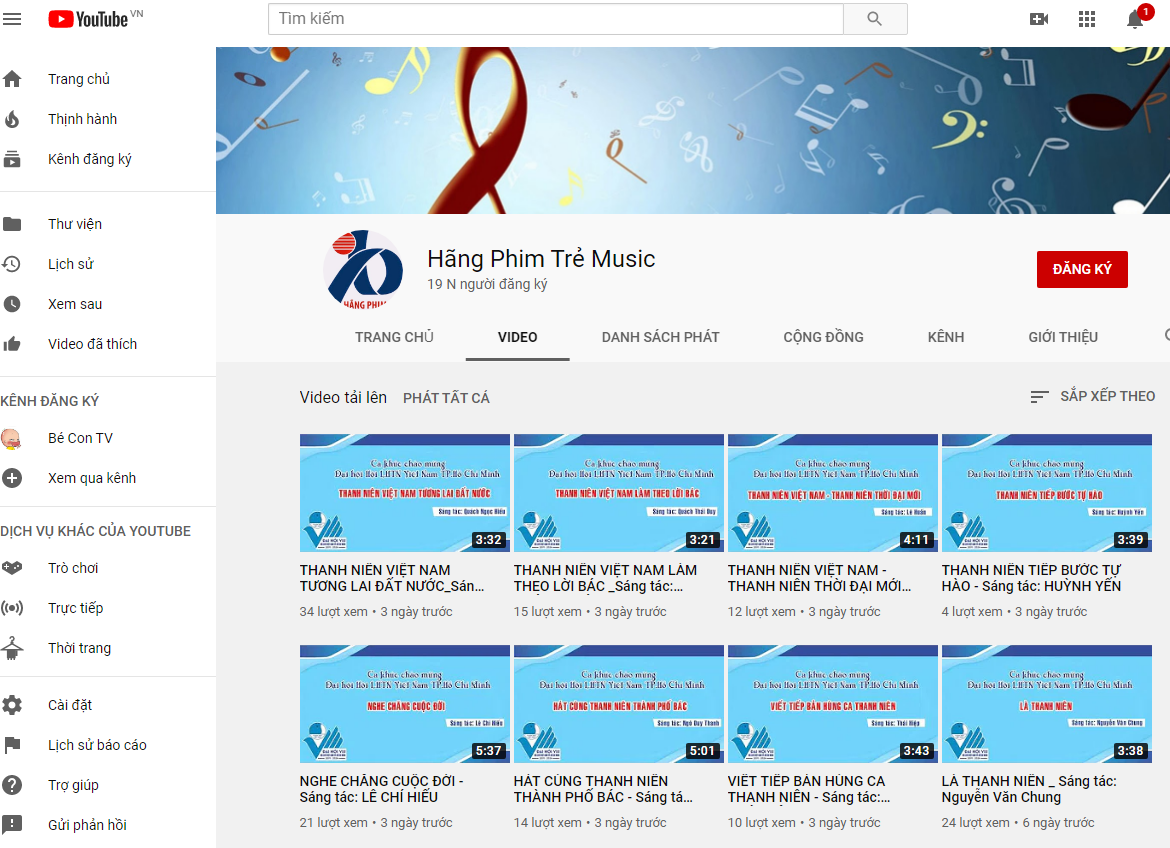Click the Tìm kiếm search field

[555, 19]
